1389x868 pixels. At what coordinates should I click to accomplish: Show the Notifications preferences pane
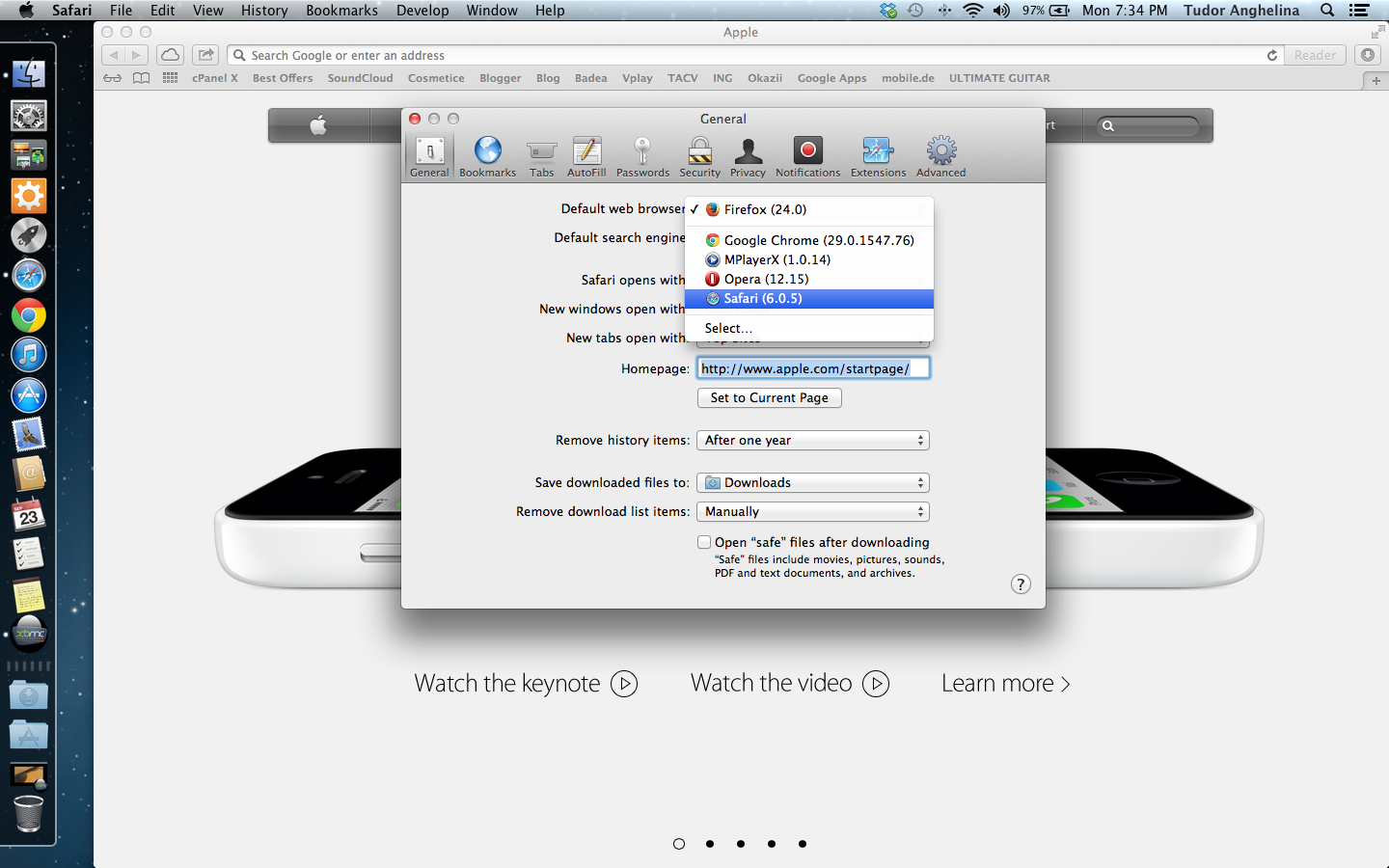807,157
